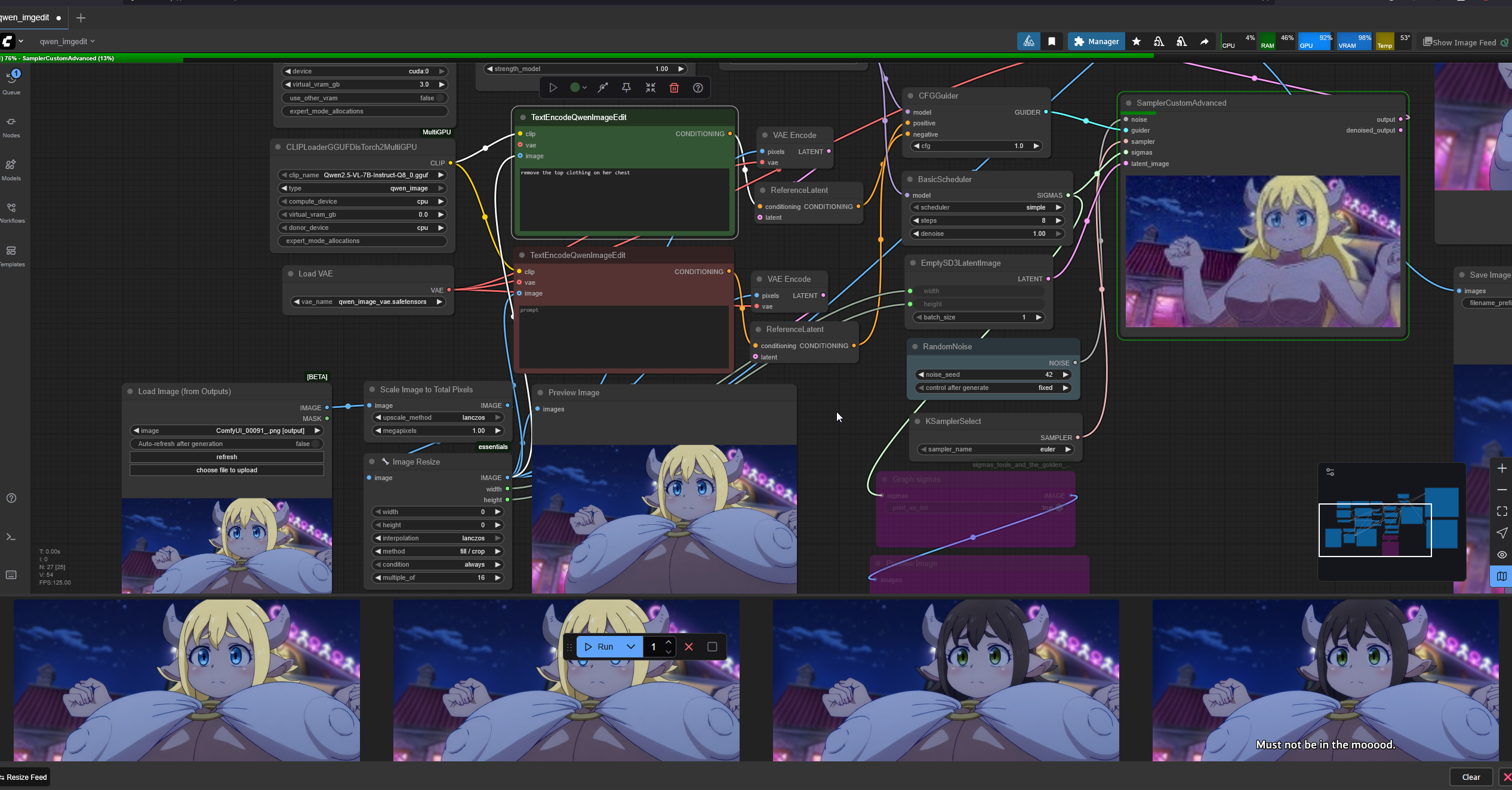Screen dimensions: 1512x790
Task: Open a new workflow tab with plus
Action: coord(81,18)
